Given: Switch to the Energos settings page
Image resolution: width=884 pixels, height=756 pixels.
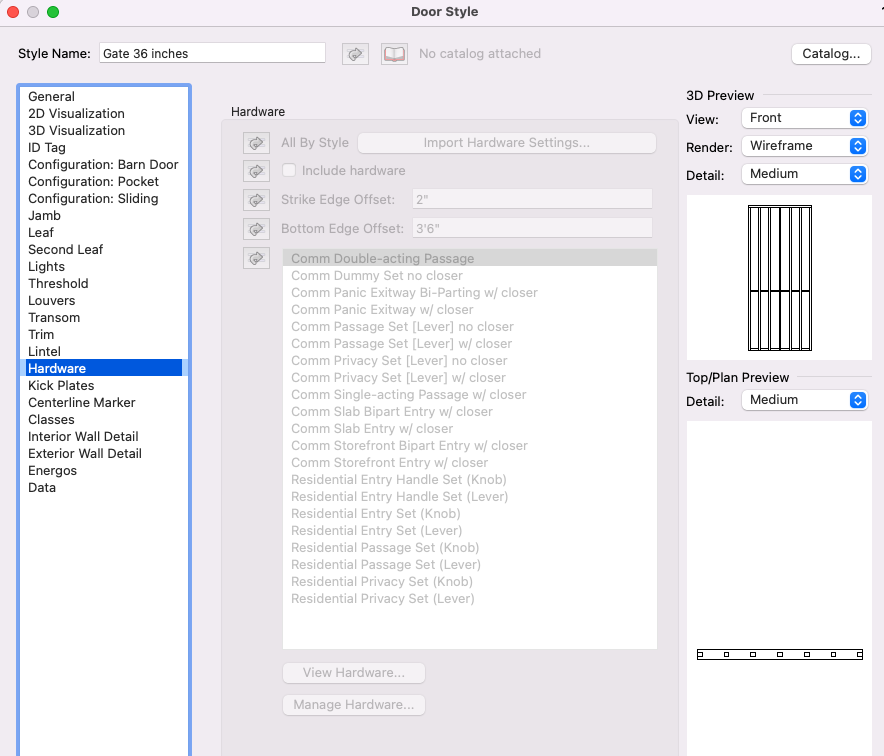Looking at the screenshot, I should [52, 470].
